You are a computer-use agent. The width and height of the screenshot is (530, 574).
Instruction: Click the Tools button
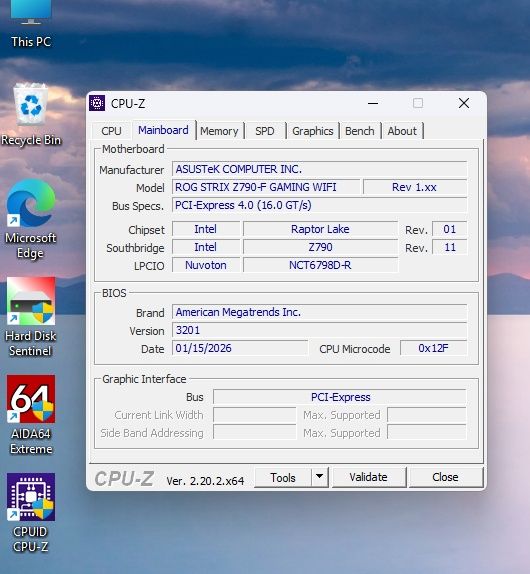point(283,477)
